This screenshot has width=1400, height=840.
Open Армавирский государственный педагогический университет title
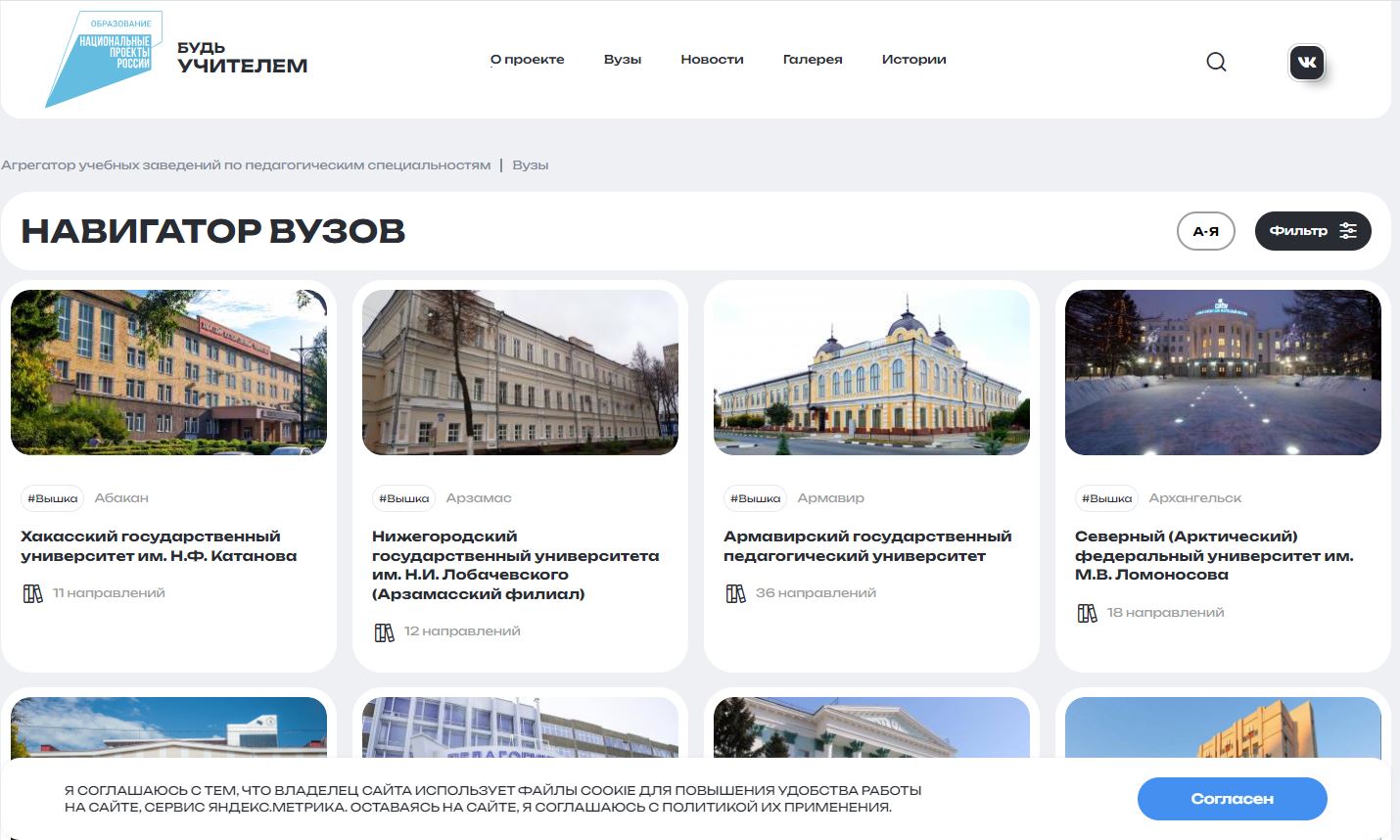click(x=867, y=546)
